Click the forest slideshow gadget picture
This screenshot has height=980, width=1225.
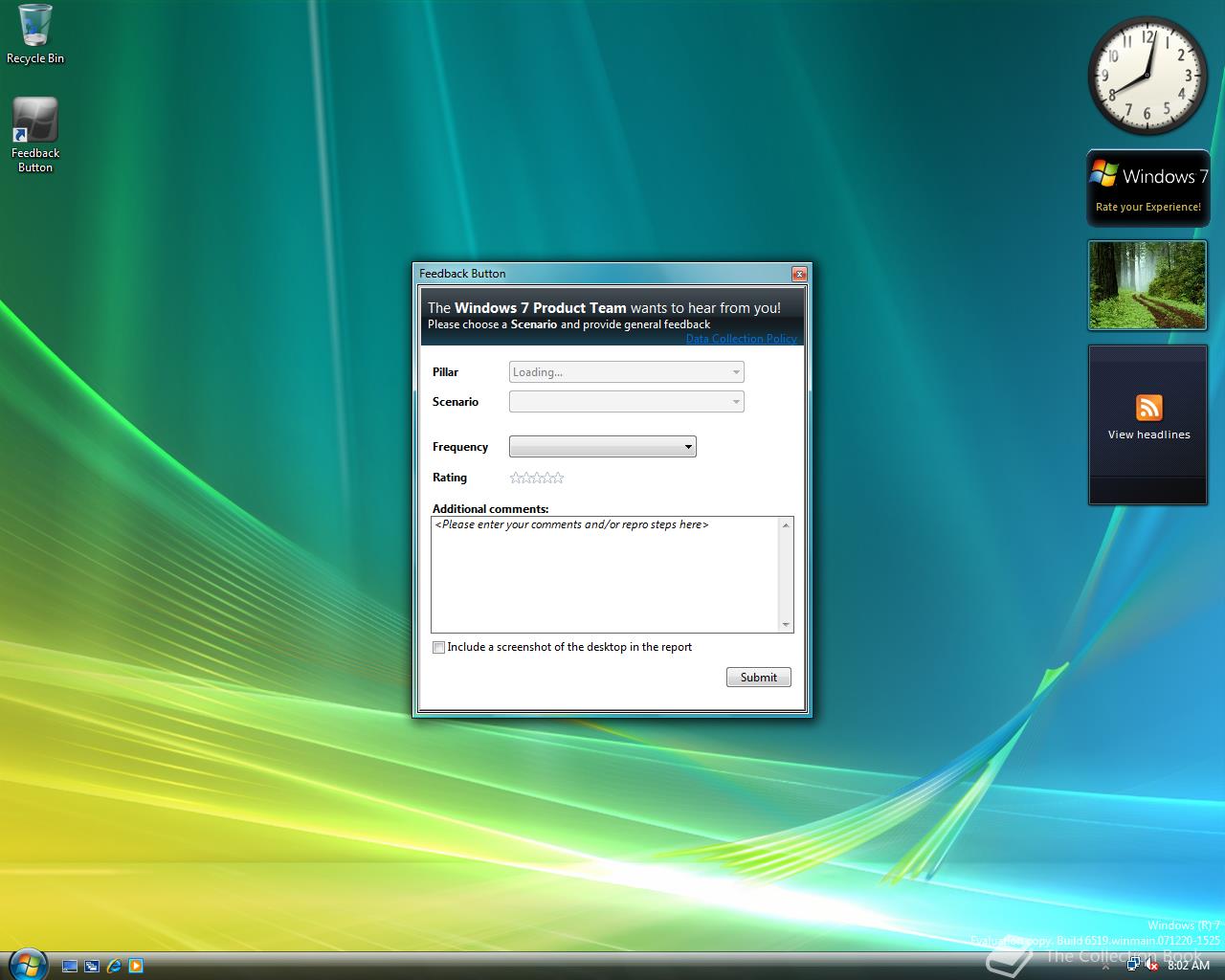pyautogui.click(x=1147, y=284)
